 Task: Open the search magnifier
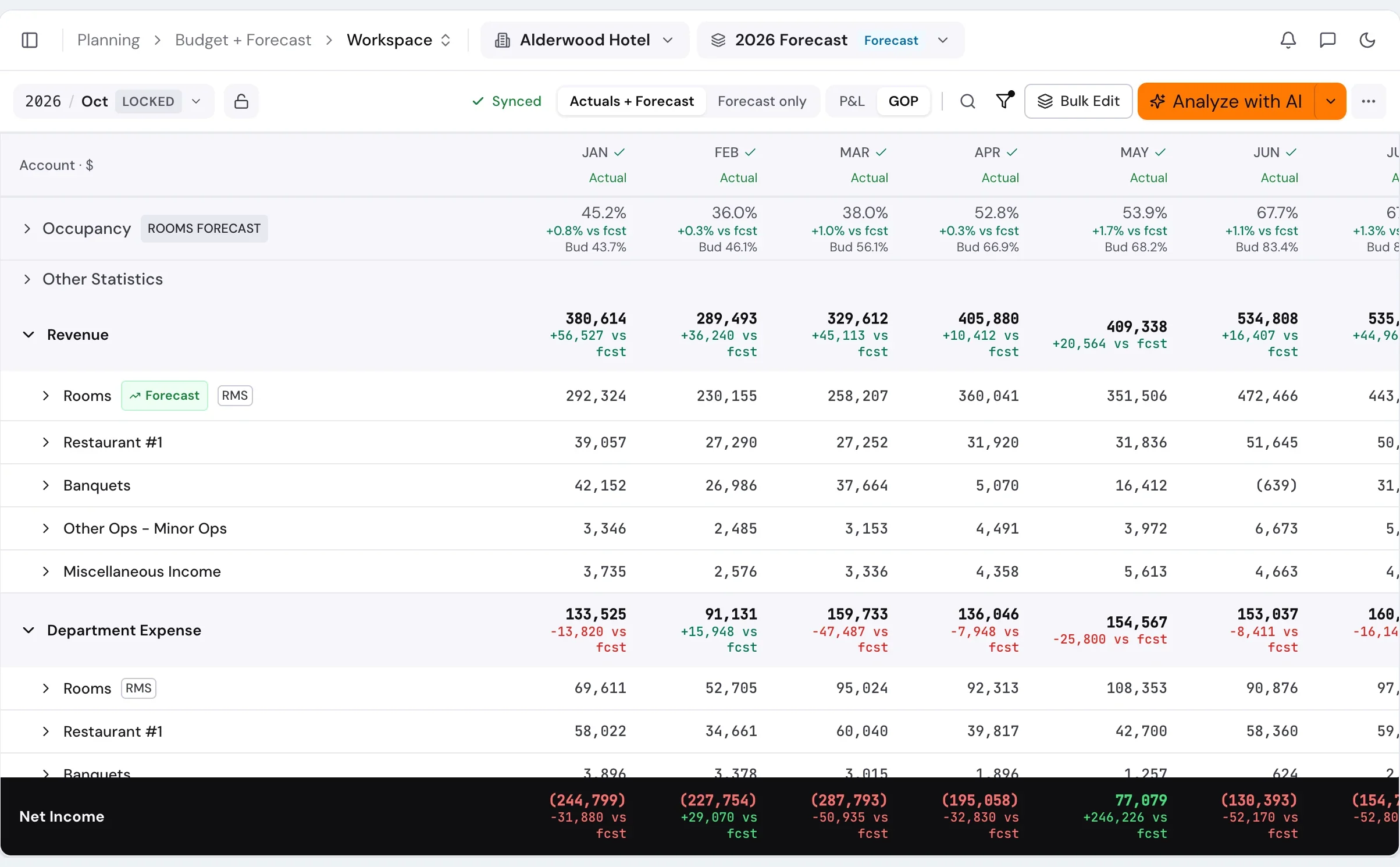967,101
